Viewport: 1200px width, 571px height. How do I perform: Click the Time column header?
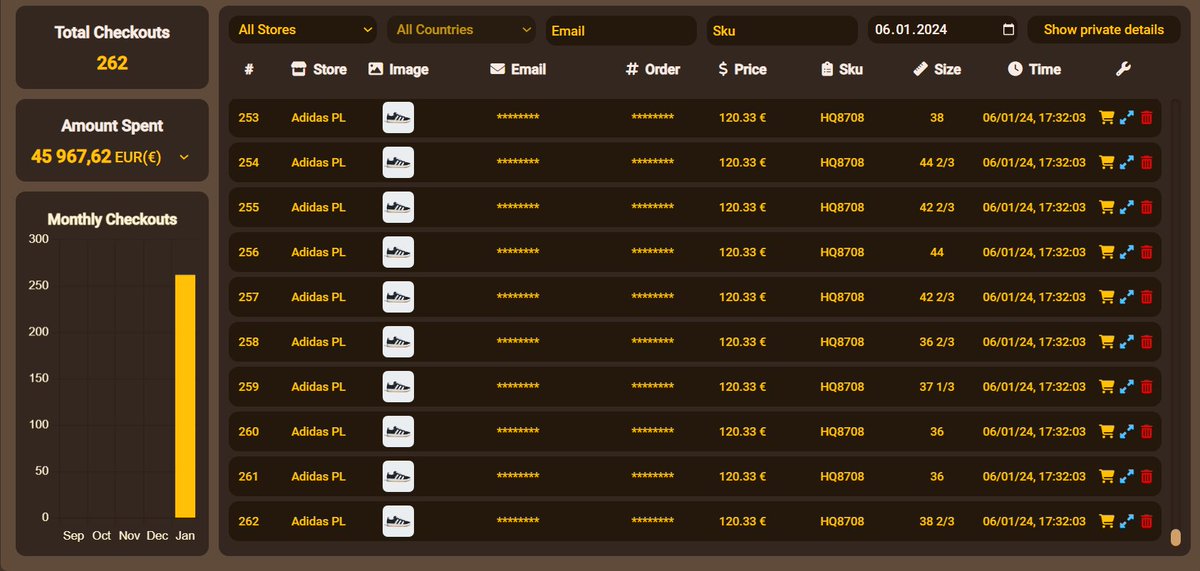pyautogui.click(x=1034, y=69)
